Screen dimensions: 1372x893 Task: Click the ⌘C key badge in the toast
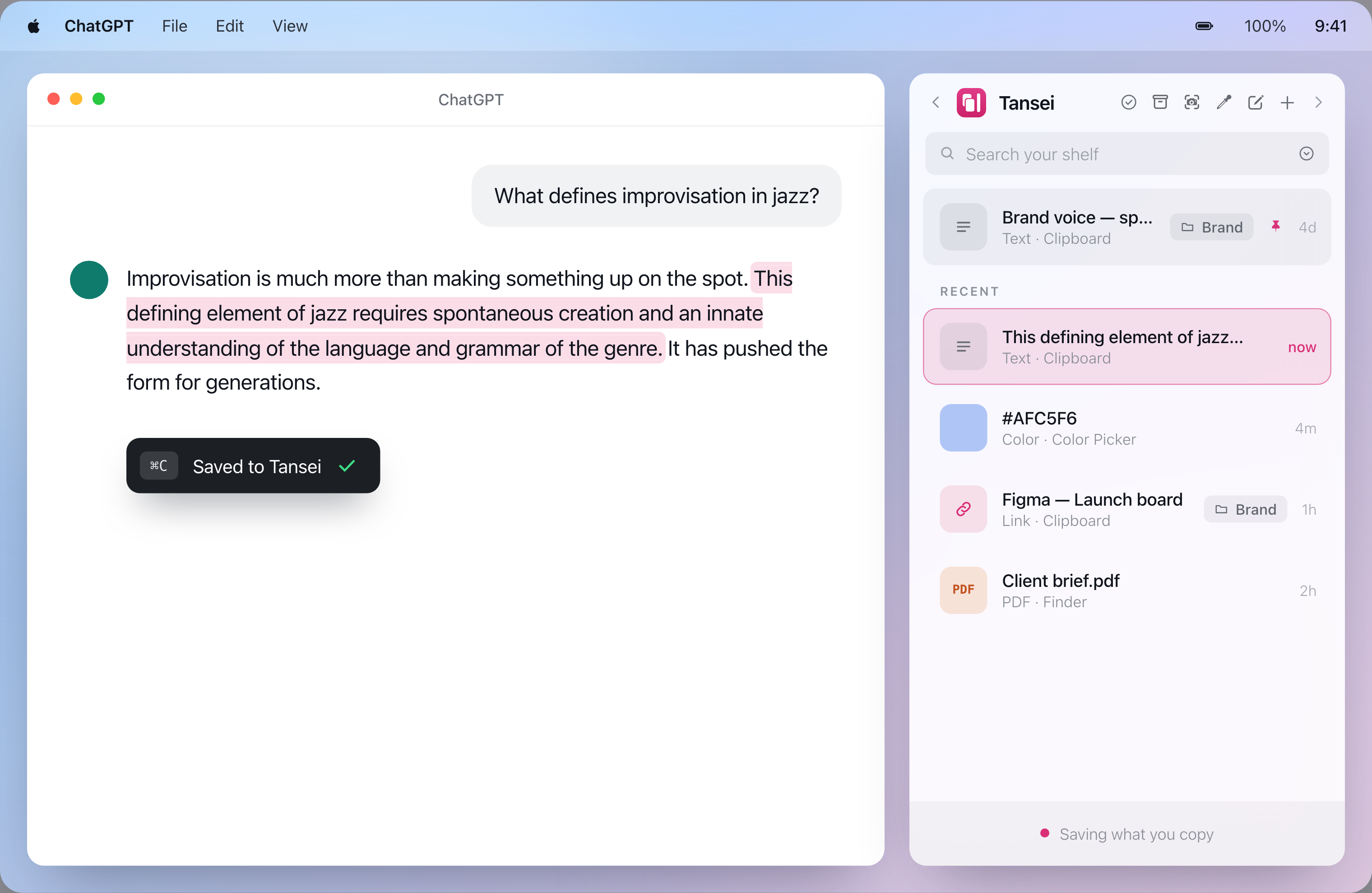pyautogui.click(x=158, y=466)
